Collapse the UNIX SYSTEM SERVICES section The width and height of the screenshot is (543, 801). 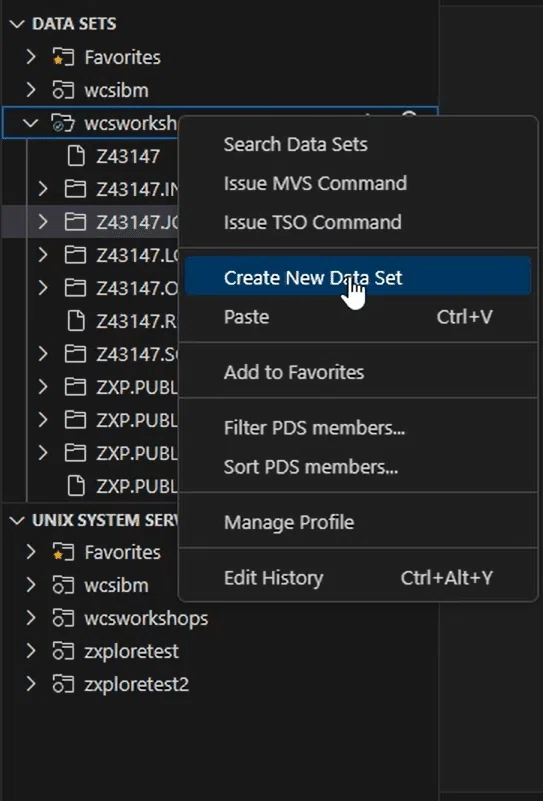coord(17,520)
